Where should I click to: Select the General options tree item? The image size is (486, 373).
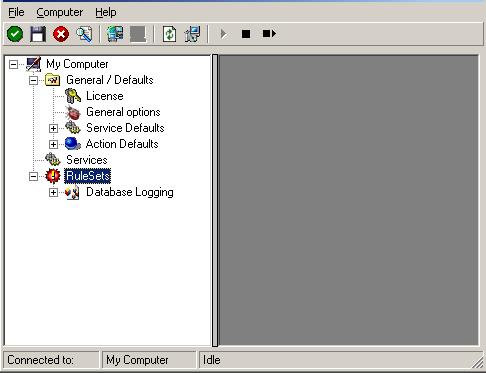tap(123, 112)
